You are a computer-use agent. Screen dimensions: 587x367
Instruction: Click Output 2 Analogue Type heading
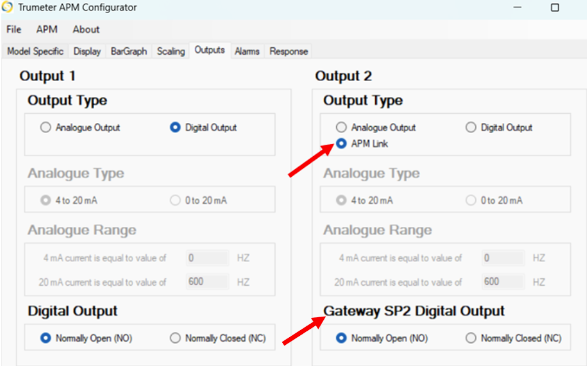371,173
